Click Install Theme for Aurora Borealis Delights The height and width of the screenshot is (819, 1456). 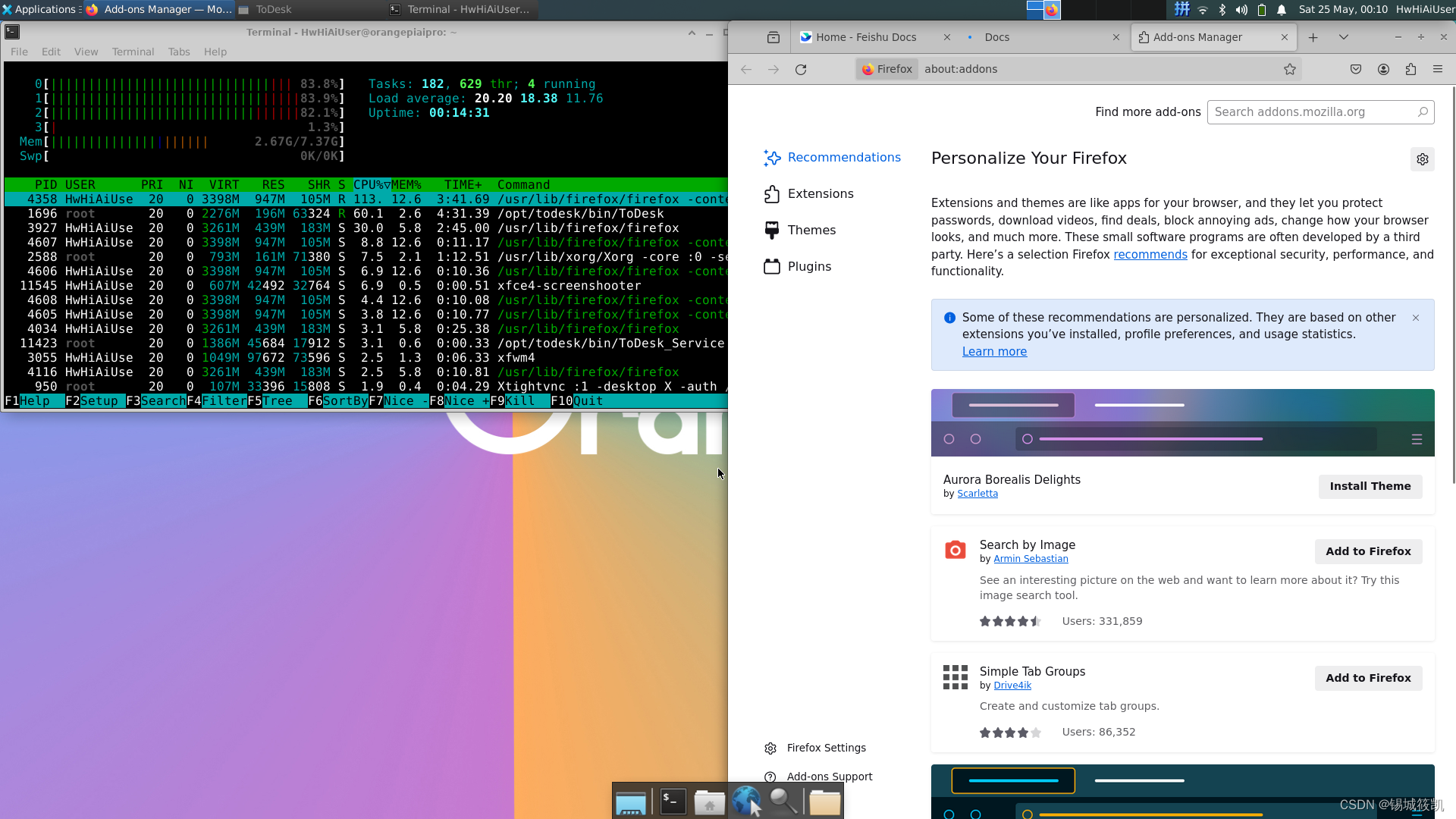tap(1370, 486)
